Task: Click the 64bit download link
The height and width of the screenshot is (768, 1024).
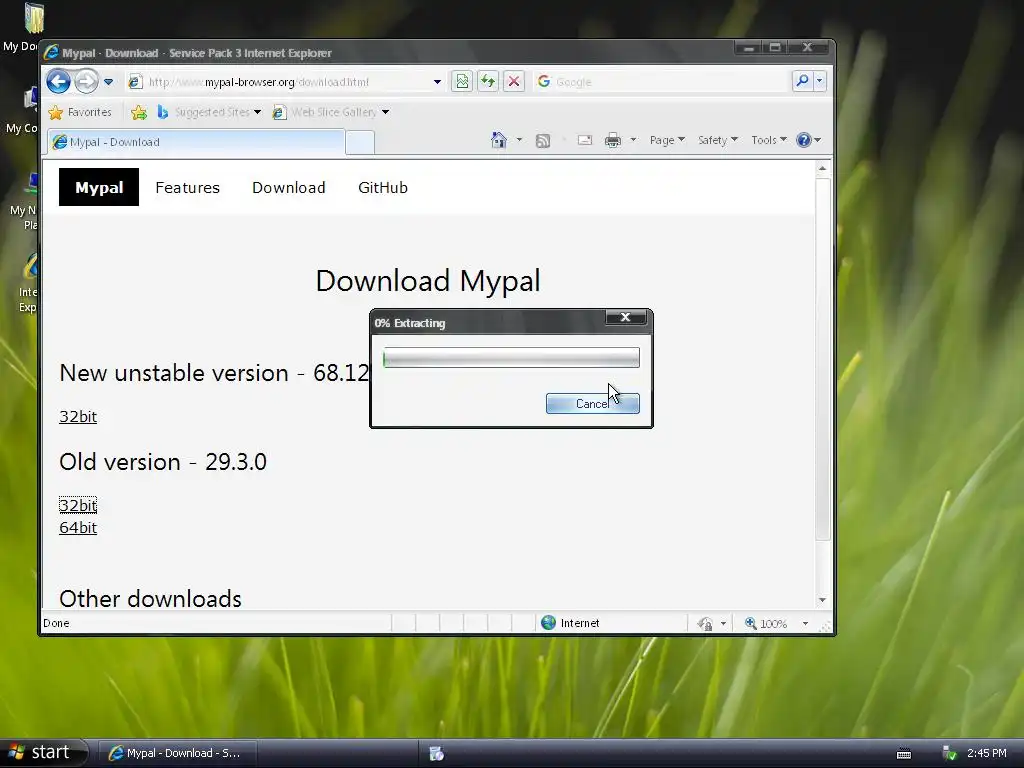Action: point(78,528)
